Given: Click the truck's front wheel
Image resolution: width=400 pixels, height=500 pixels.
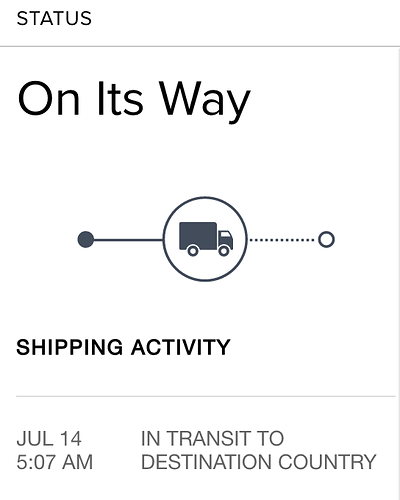Looking at the screenshot, I should pos(224,251).
